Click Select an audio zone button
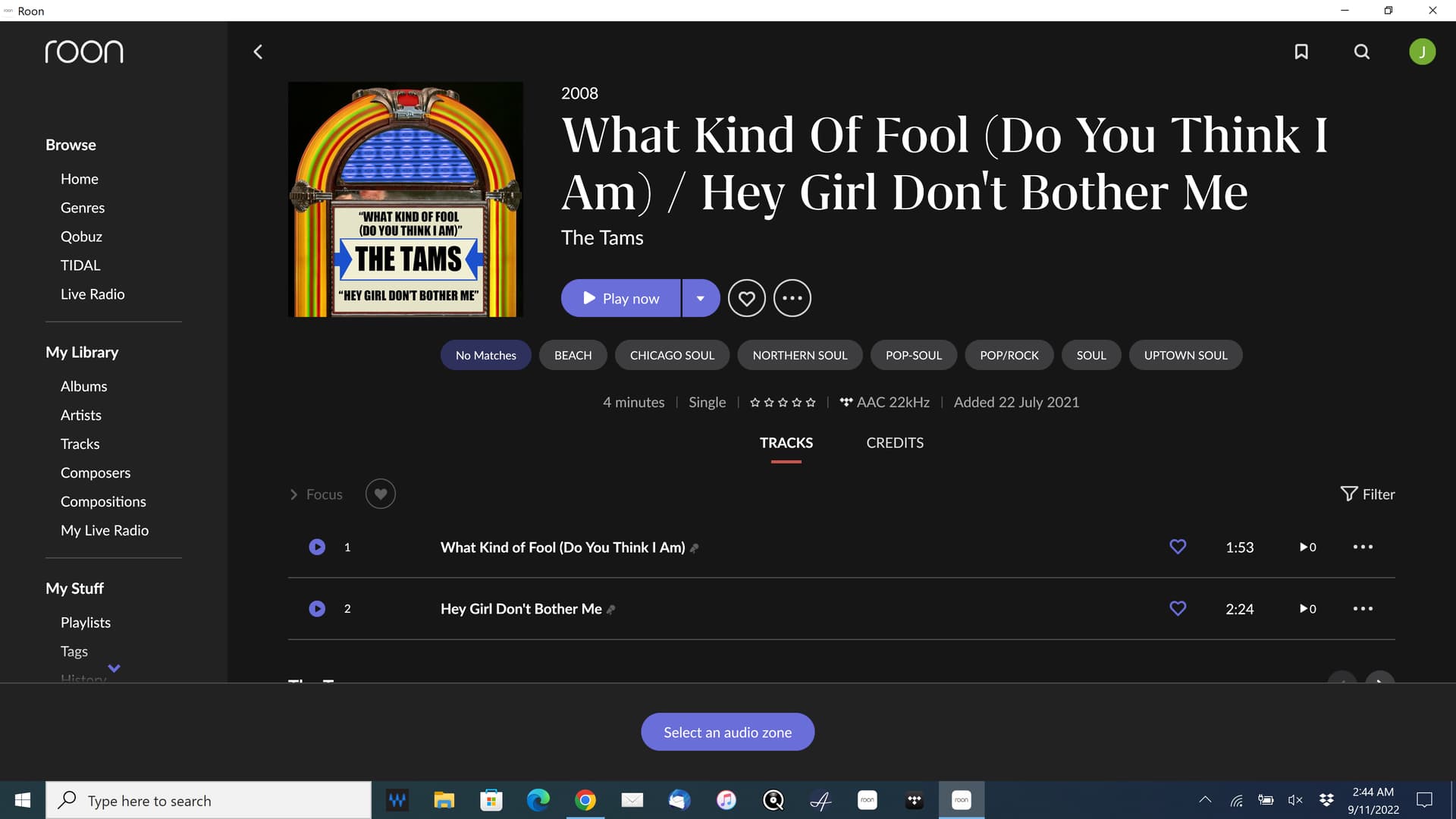This screenshot has height=819, width=1456. [x=727, y=732]
